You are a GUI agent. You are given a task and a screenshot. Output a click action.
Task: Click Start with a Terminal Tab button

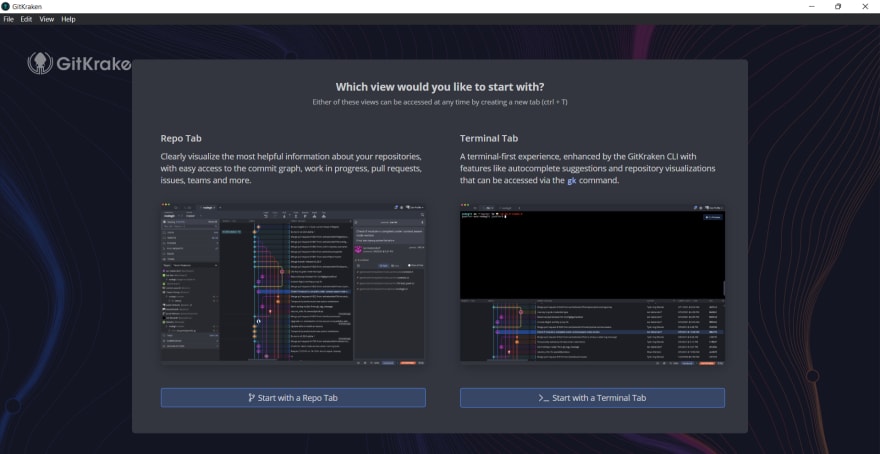pos(592,398)
